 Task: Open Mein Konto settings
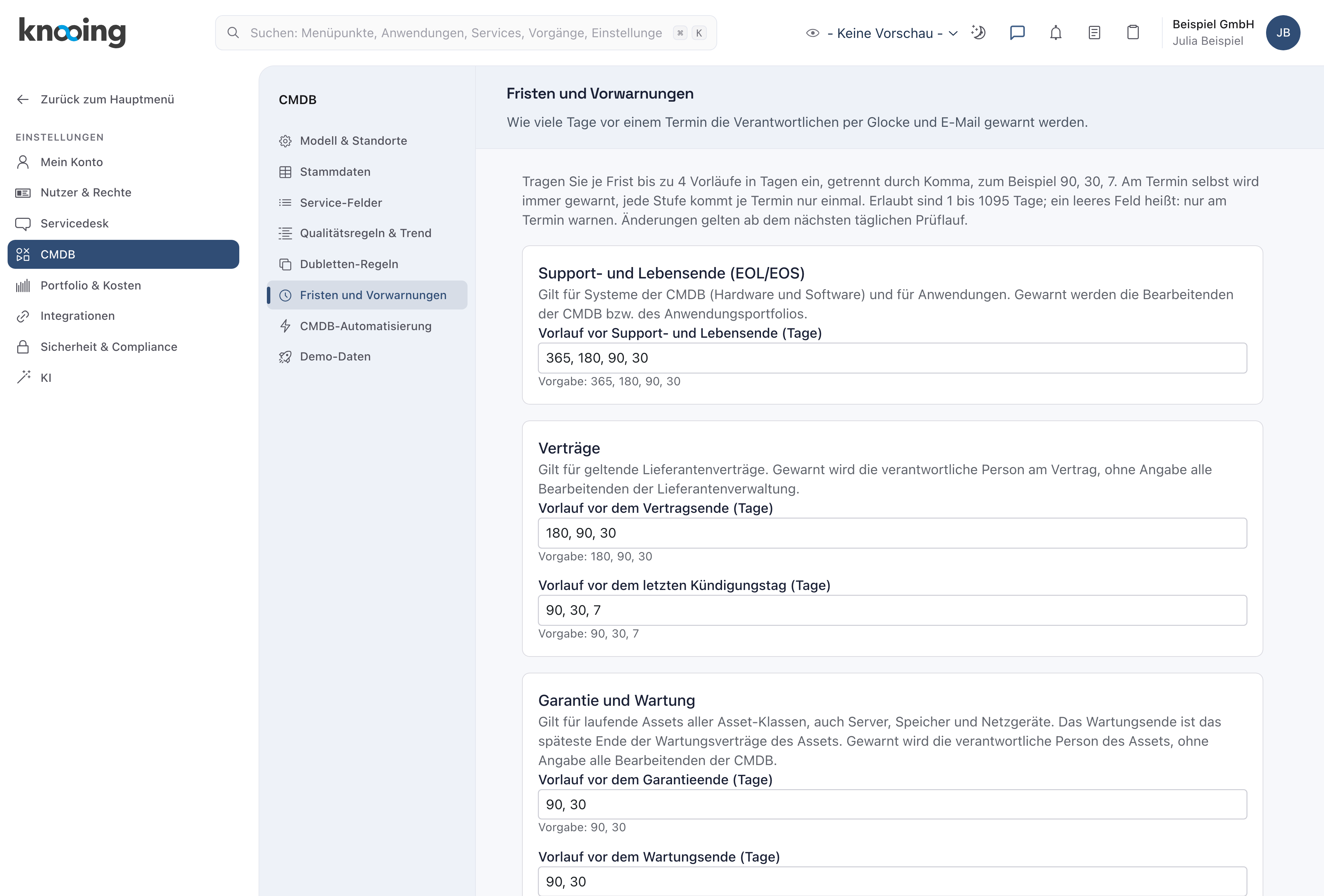click(123, 162)
